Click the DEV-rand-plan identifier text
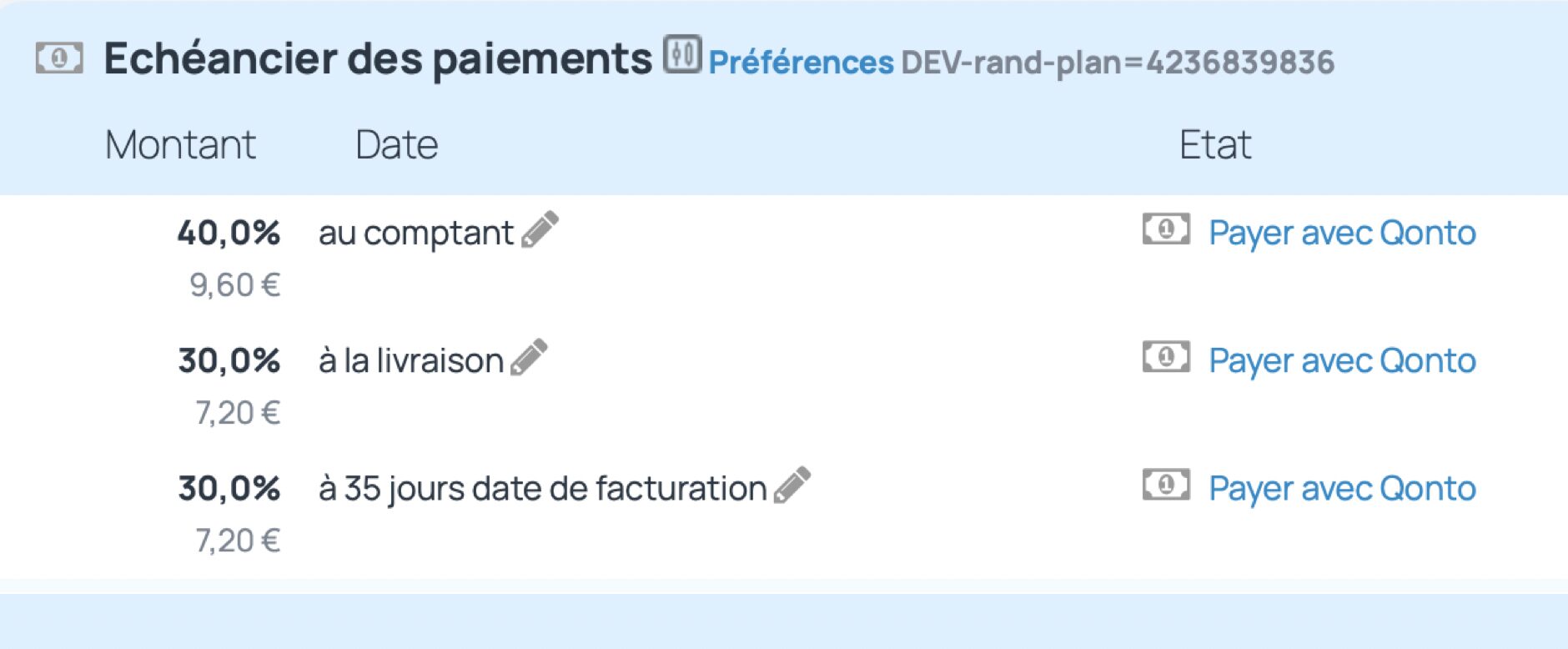Viewport: 1568px width, 649px height. click(x=1118, y=63)
